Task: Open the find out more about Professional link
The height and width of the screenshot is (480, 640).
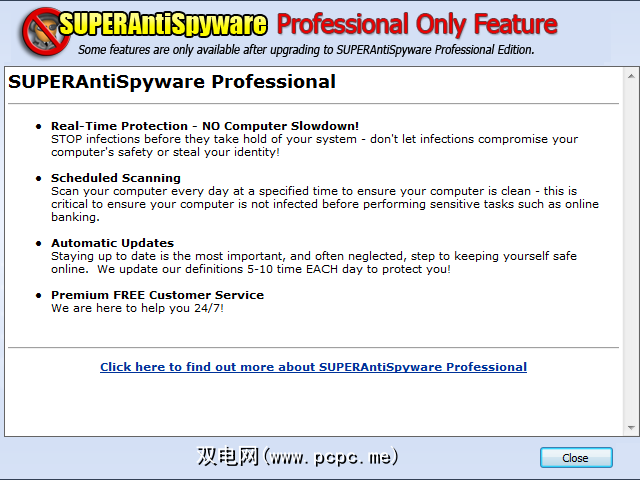Action: [x=313, y=367]
